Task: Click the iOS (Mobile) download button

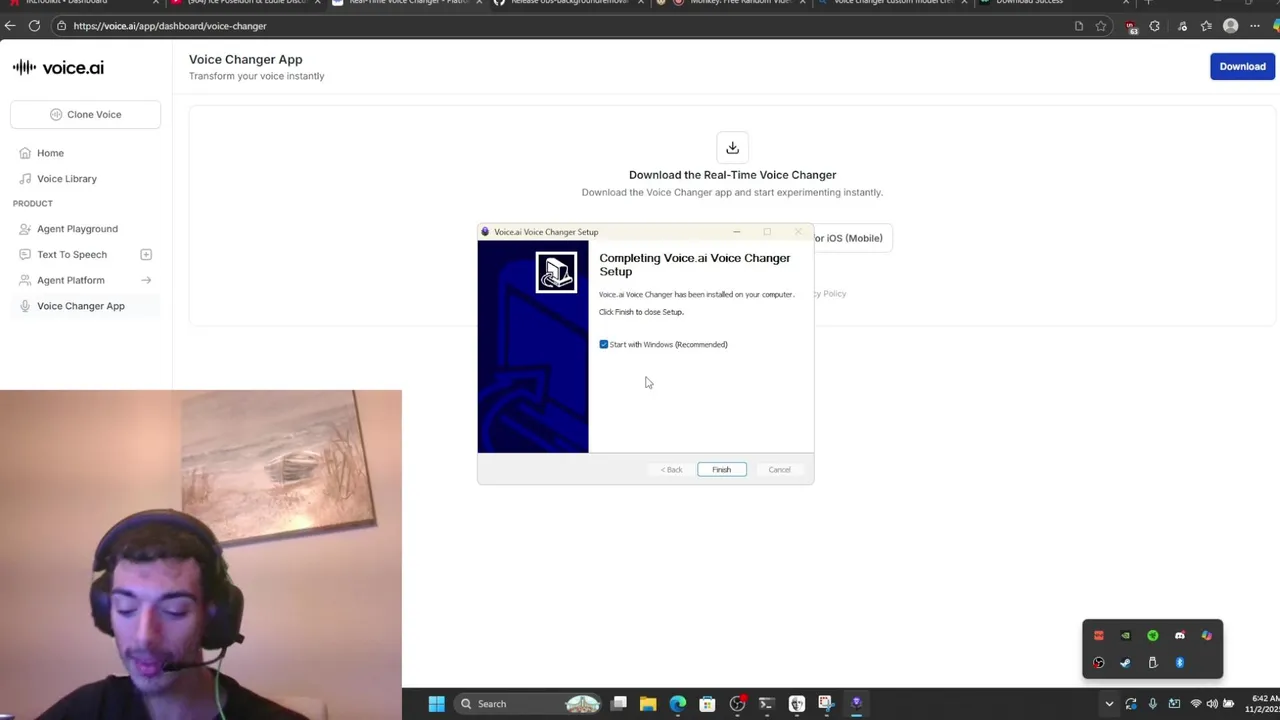Action: [x=852, y=238]
